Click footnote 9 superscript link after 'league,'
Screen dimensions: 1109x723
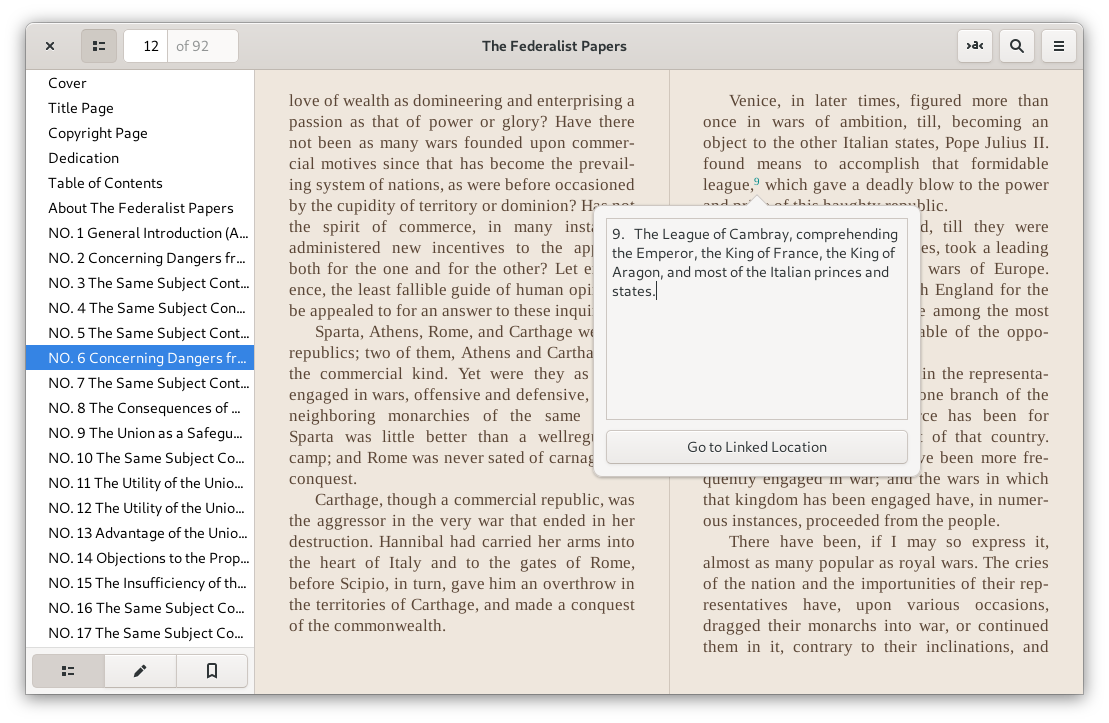756,181
